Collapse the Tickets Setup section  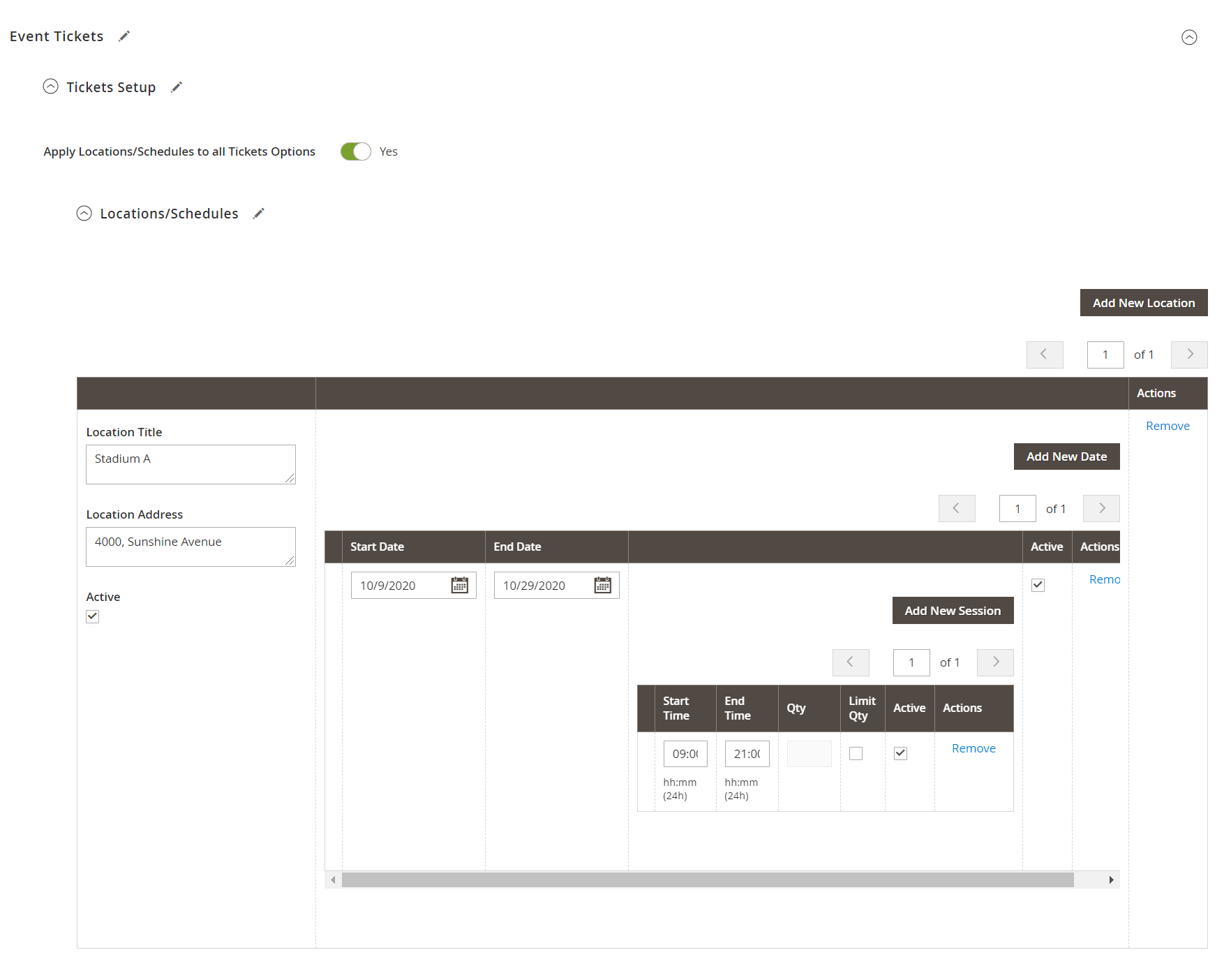51,87
